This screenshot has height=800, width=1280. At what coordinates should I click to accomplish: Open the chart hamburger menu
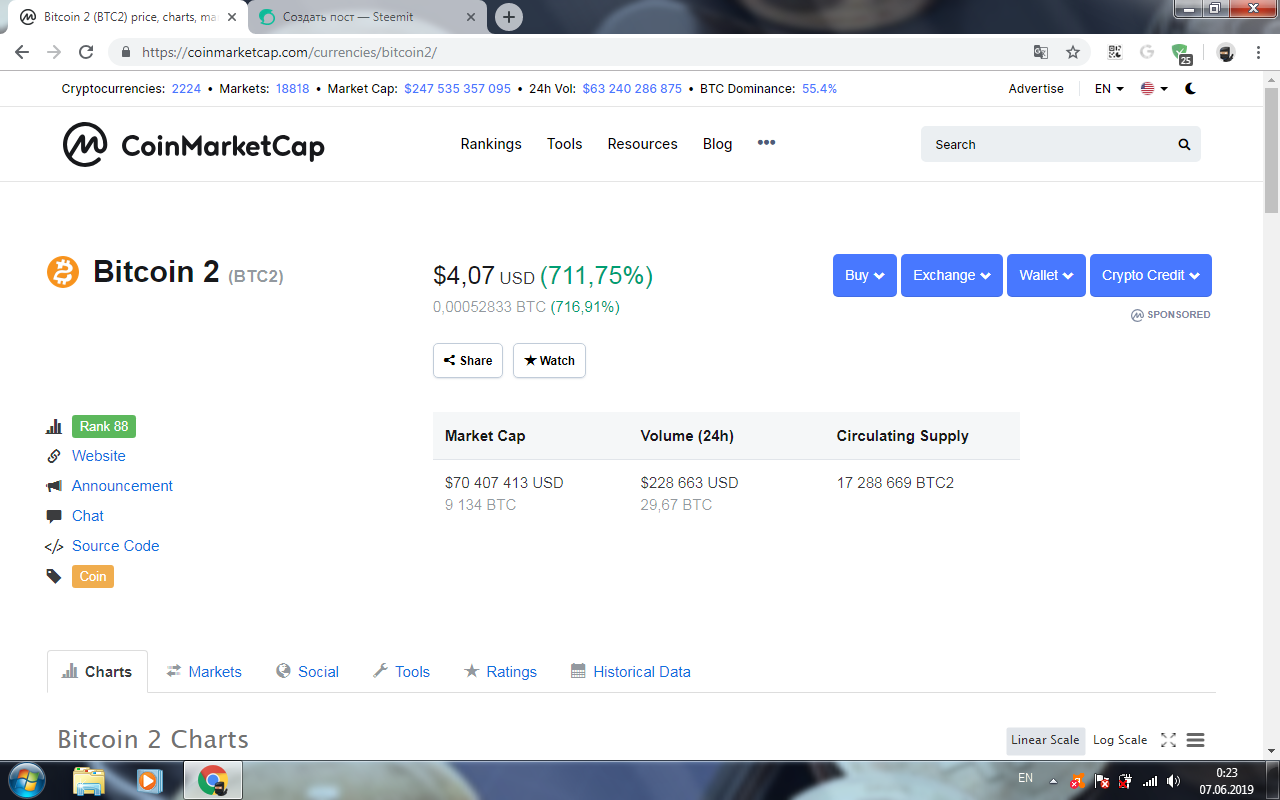1195,740
